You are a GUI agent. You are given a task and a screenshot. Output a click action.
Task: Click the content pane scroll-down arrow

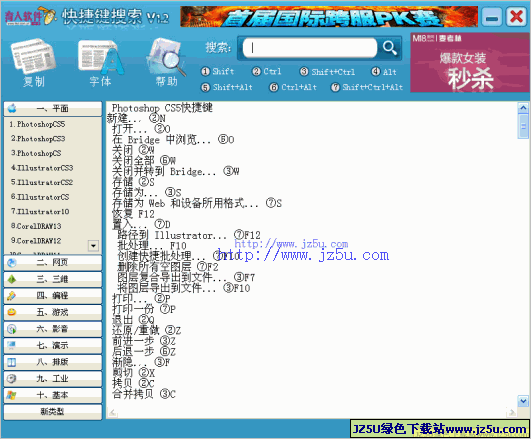(523, 401)
